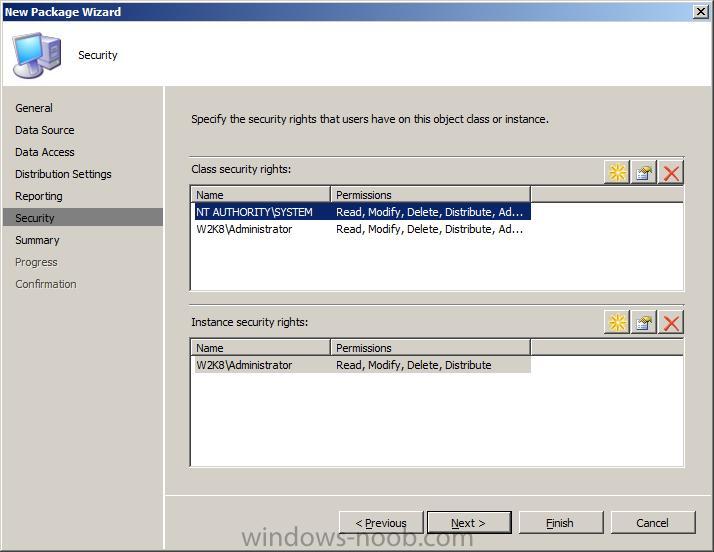Click the Progress step in sidebar
This screenshot has height=552, width=714.
pos(36,262)
